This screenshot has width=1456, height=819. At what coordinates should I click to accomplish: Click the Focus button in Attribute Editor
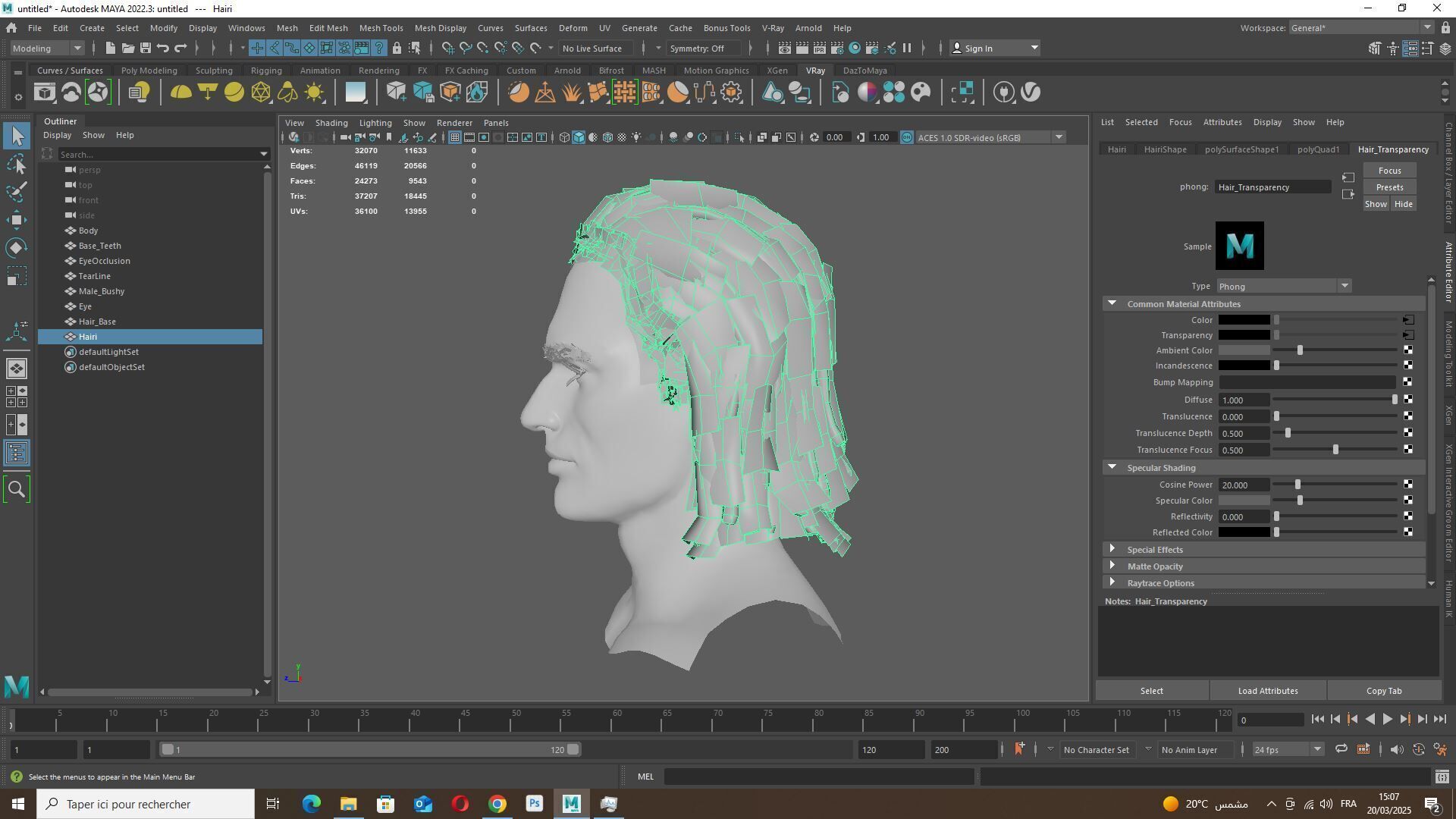(x=1389, y=171)
